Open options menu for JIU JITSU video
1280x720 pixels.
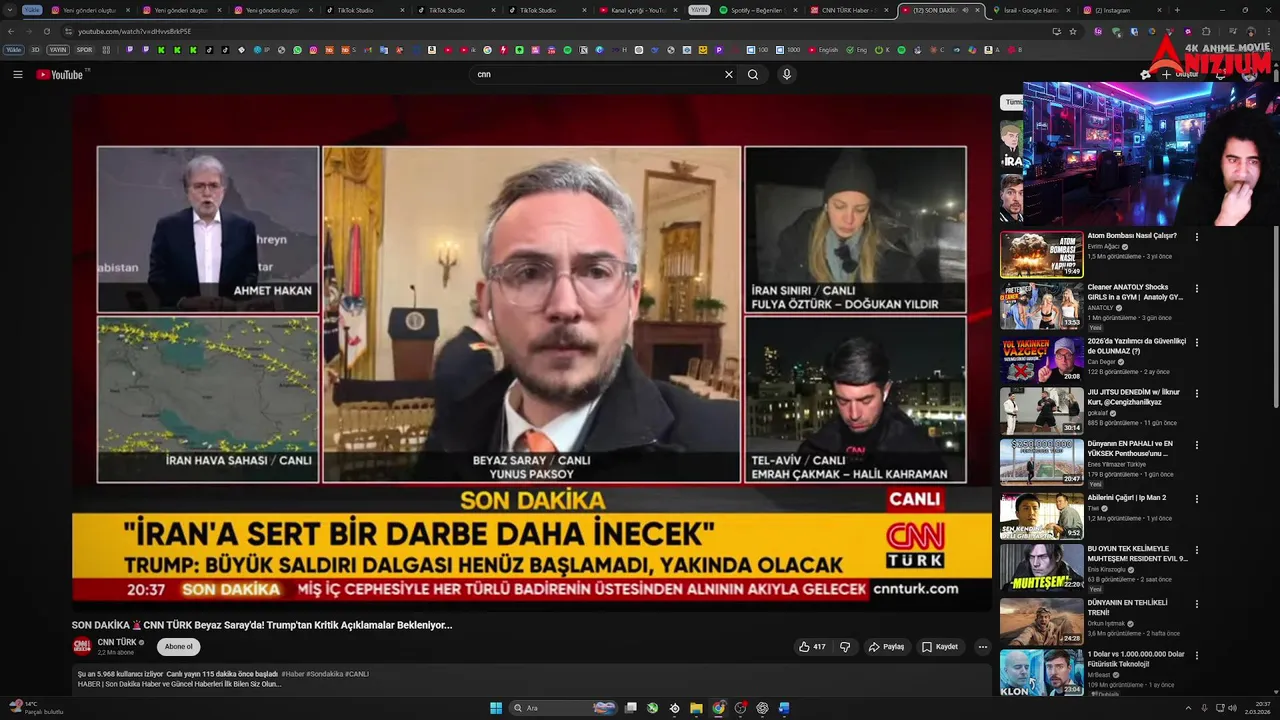(1196, 394)
